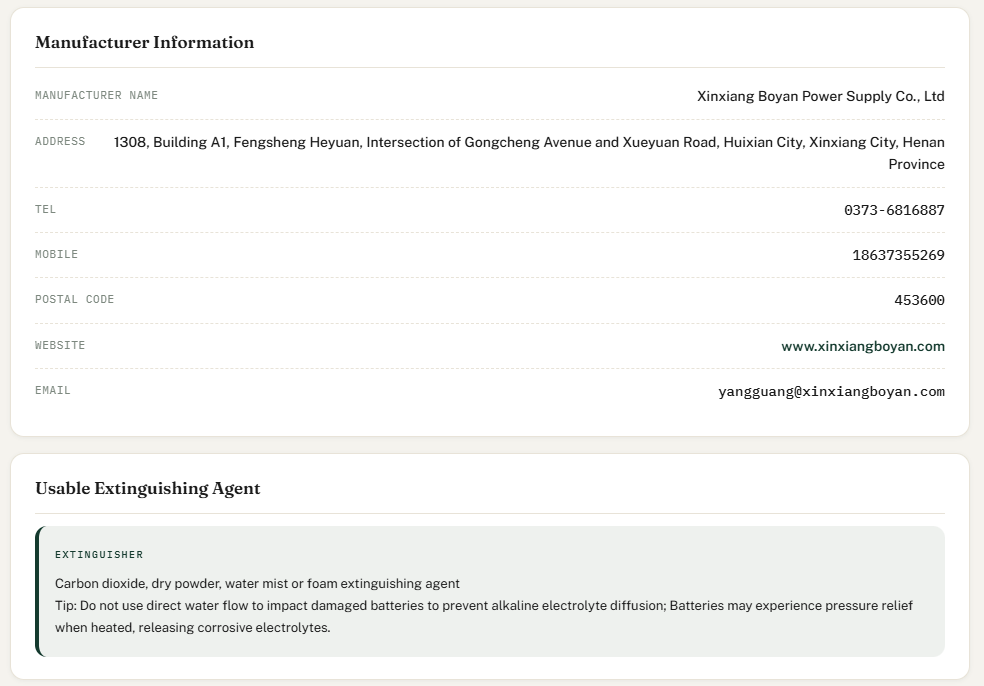Click the MANUFACTURER NAME field label

pyautogui.click(x=97, y=95)
